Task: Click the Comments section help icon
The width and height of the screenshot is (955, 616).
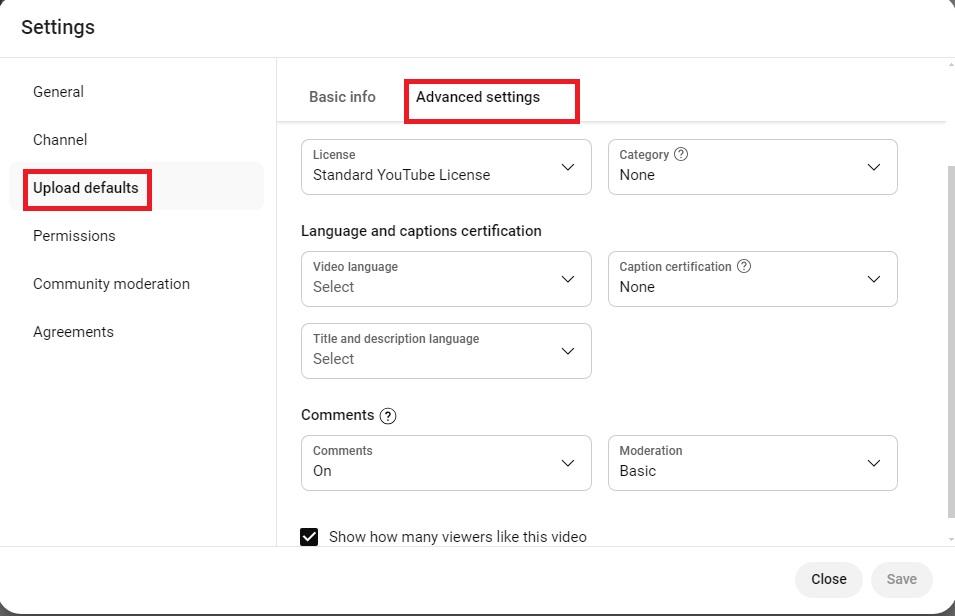Action: [x=387, y=416]
